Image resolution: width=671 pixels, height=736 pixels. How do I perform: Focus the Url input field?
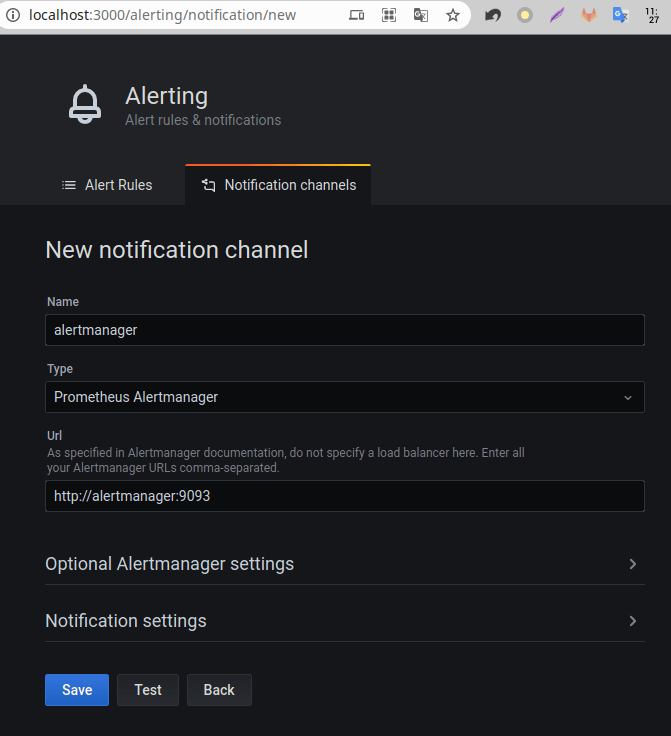click(x=344, y=496)
